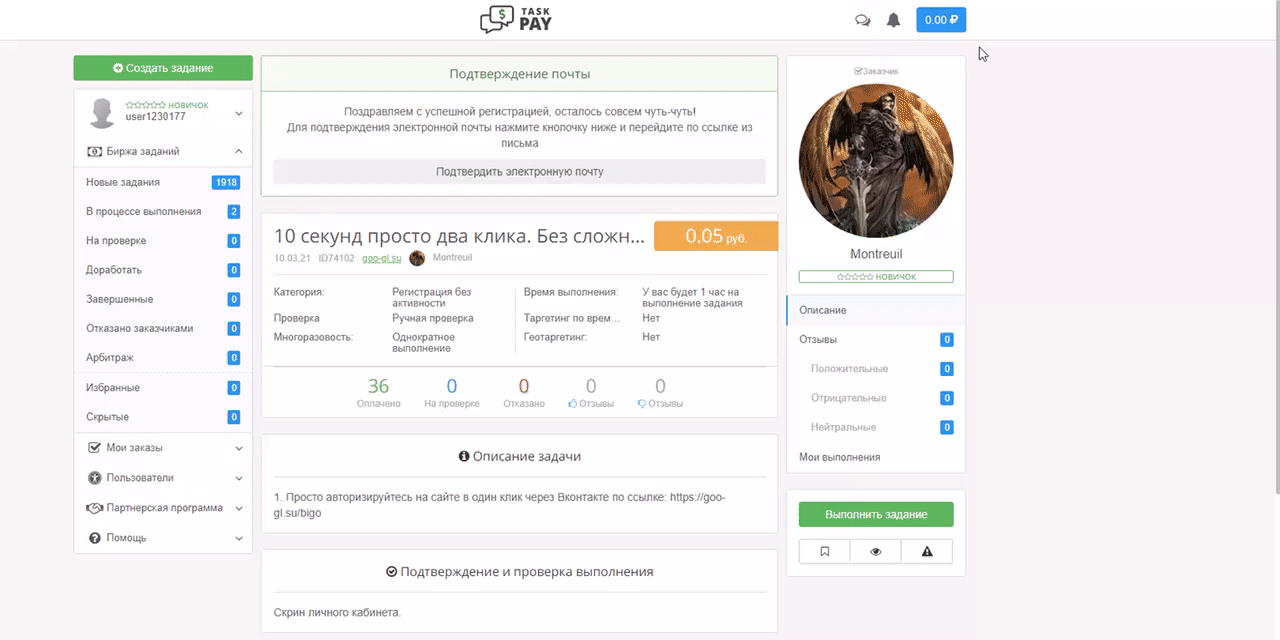This screenshot has width=1280, height=640.
Task: Select the НОВИЧОК rating badge under Montreuil
Action: pos(876,277)
